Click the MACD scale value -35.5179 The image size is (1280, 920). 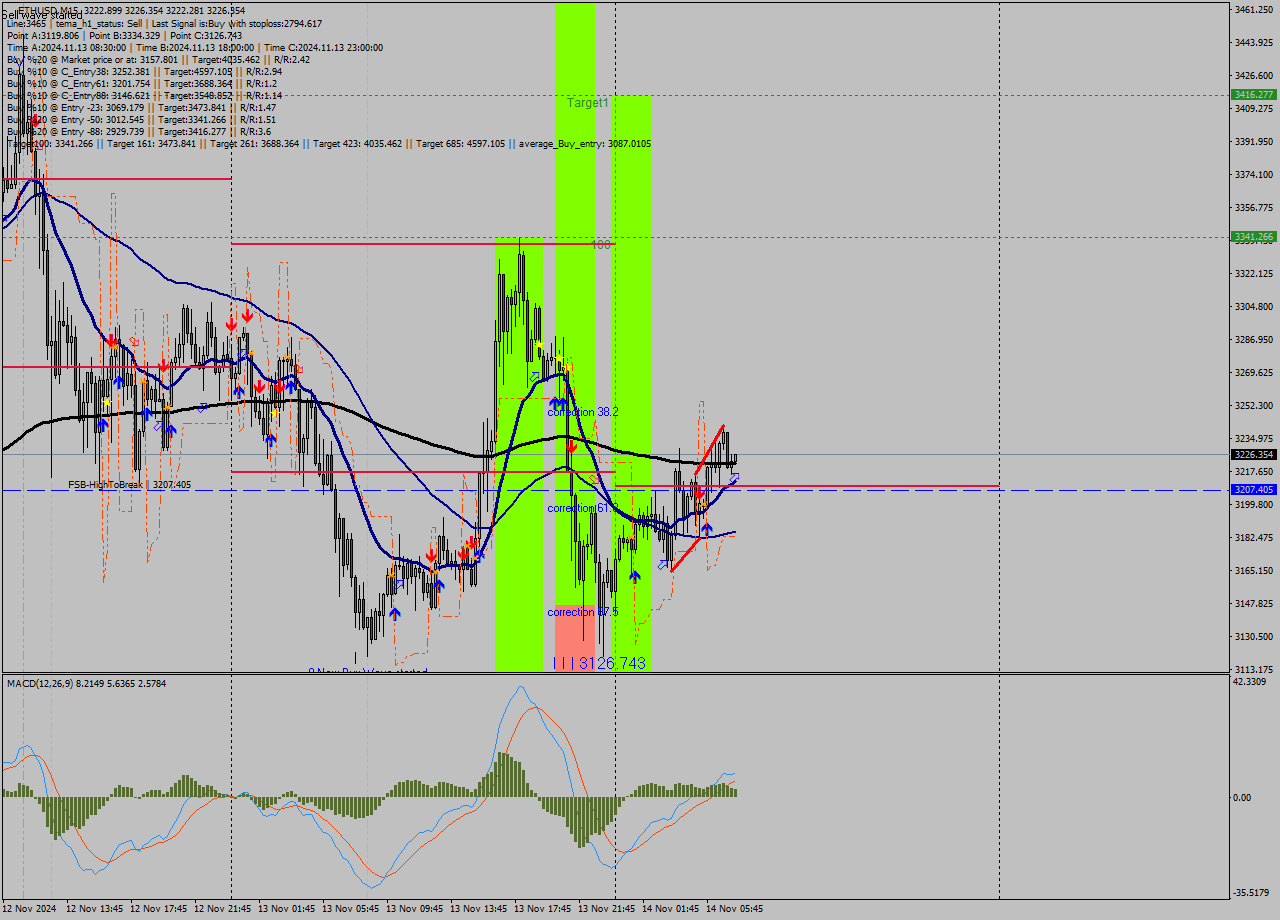pyautogui.click(x=1252, y=892)
